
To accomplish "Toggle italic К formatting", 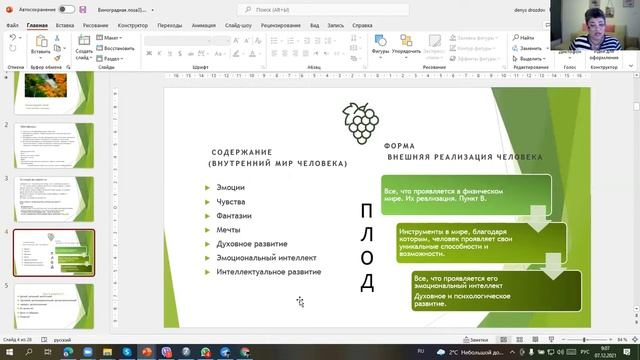I will 159,53.
